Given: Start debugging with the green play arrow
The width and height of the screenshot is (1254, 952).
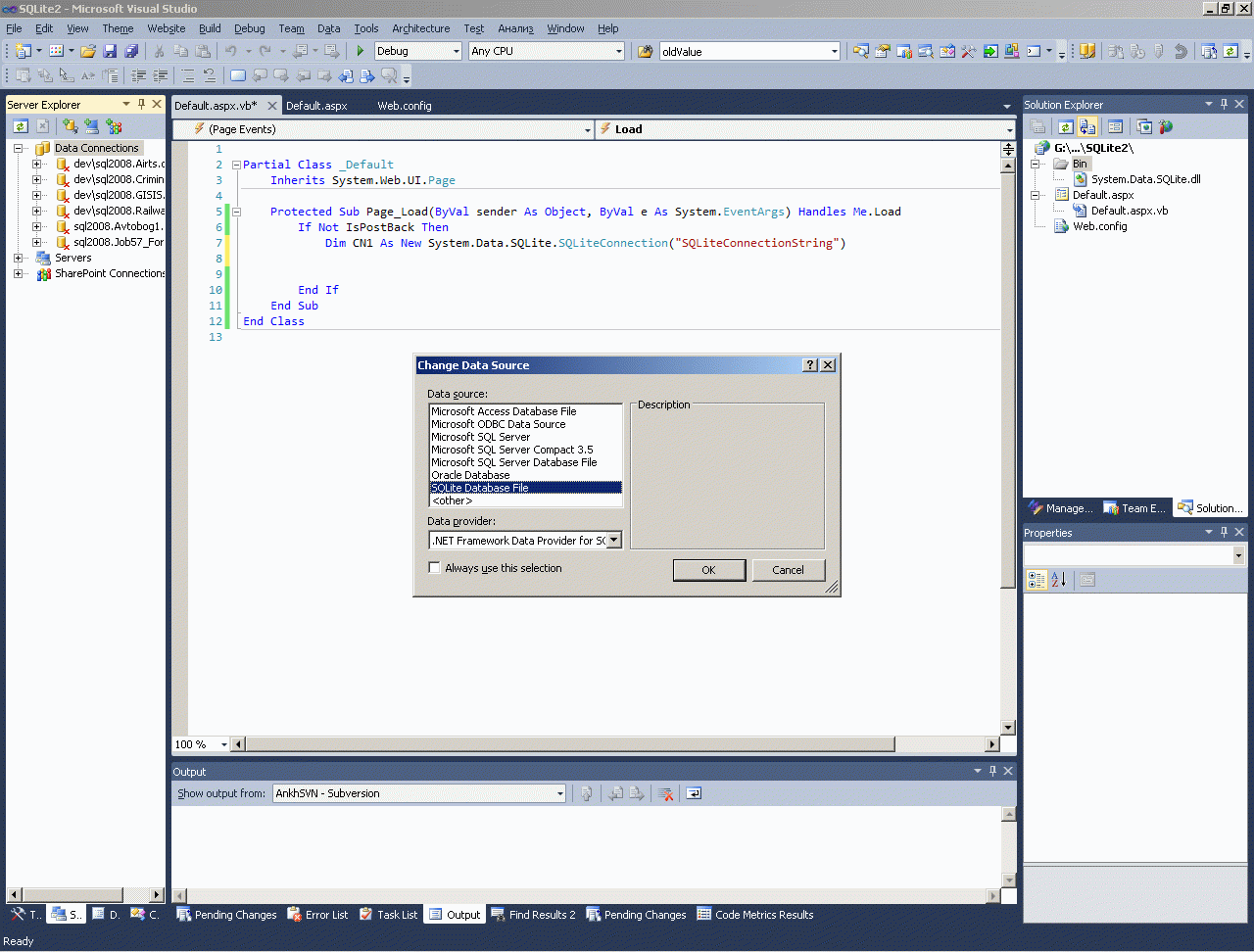Looking at the screenshot, I should (361, 51).
